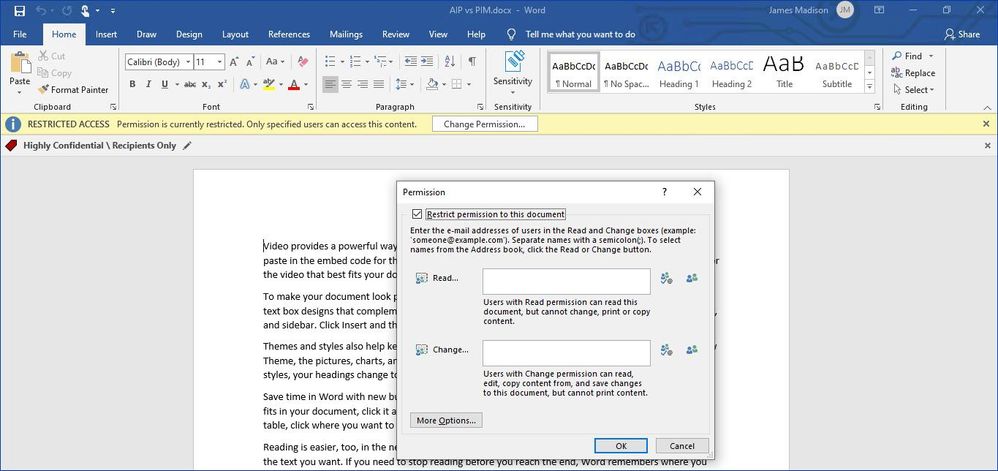Switch to the References tab
Screen dimensions: 998x471
tap(289, 34)
